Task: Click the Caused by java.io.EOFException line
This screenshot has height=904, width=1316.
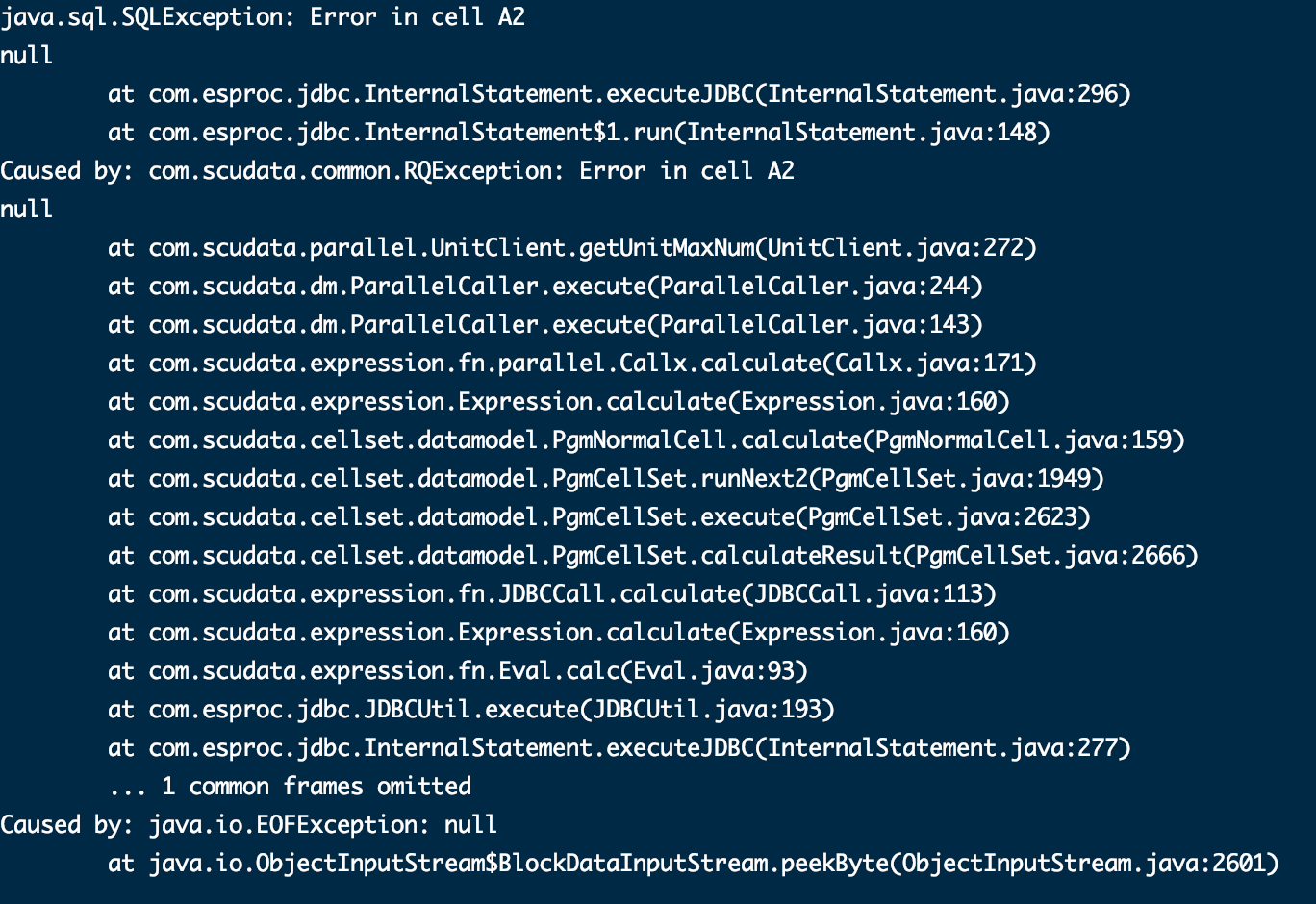Action: pyautogui.click(x=249, y=825)
